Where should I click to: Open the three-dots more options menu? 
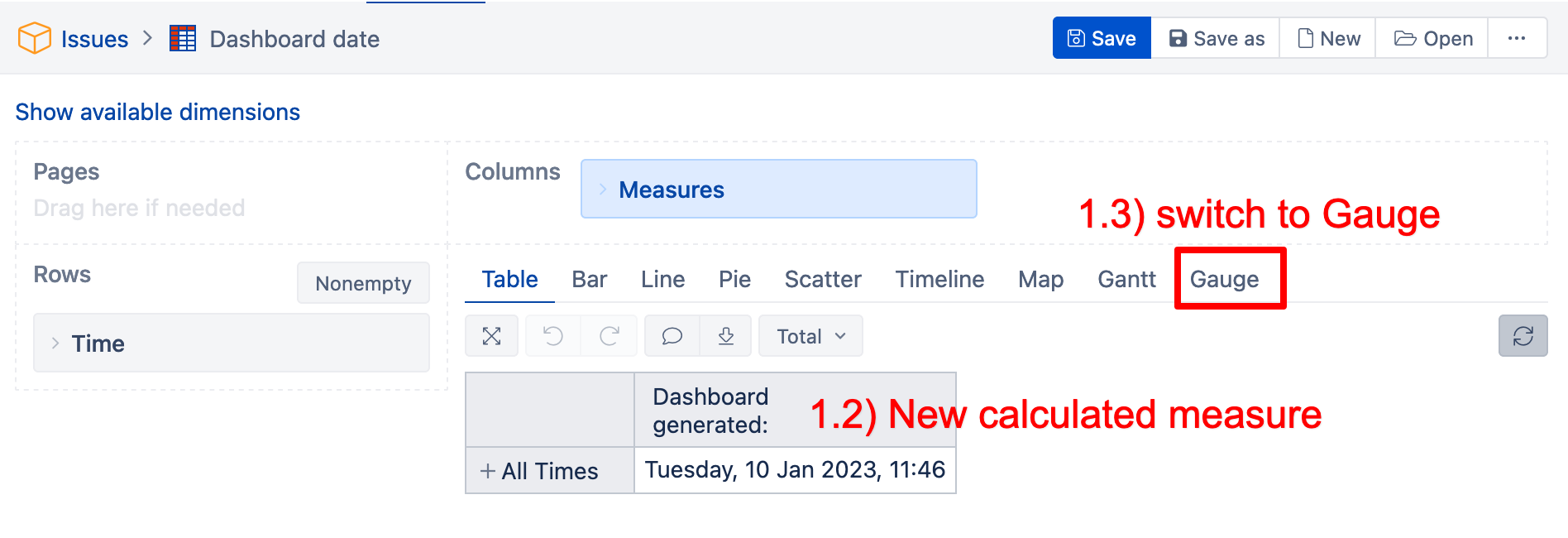pos(1517,38)
